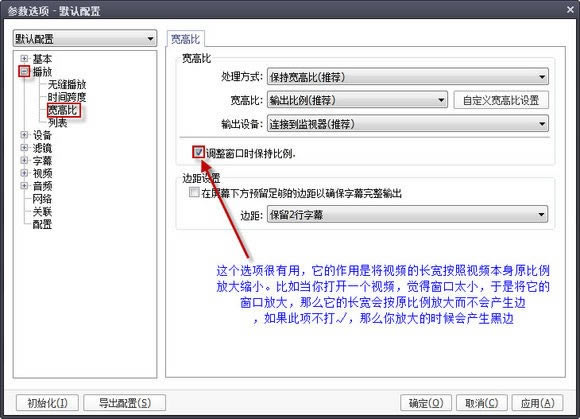Open the 处理方式 dropdown

pos(408,77)
